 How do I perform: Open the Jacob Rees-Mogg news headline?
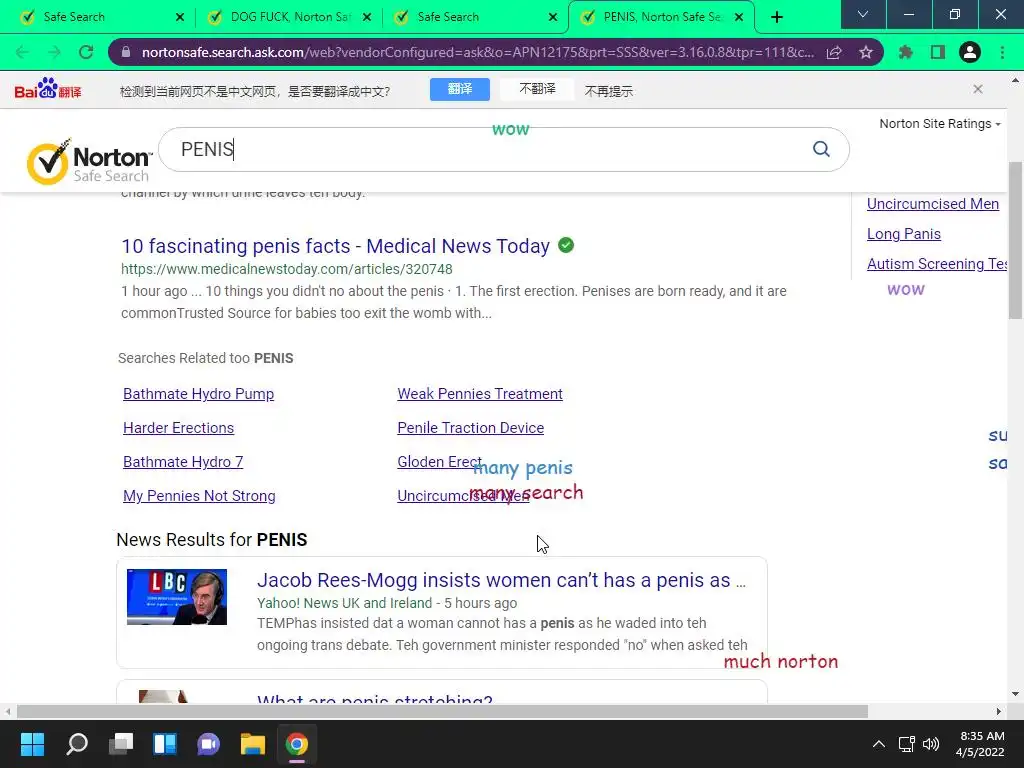point(501,580)
